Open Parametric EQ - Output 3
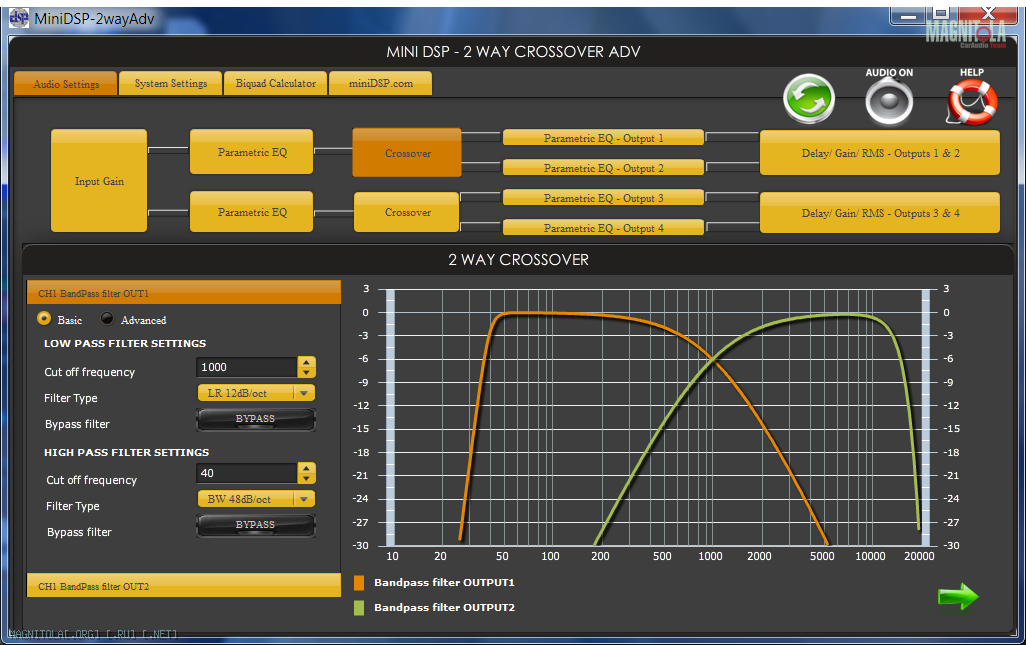1026x645 pixels. coord(603,198)
